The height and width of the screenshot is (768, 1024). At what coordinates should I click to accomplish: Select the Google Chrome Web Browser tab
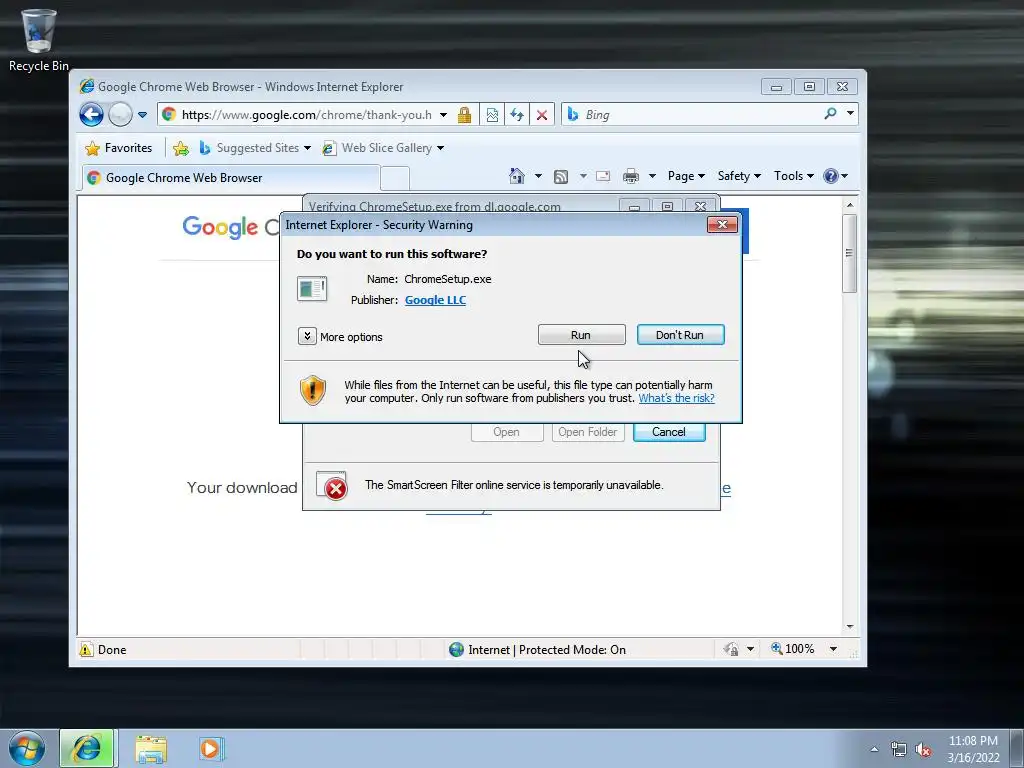(x=231, y=178)
